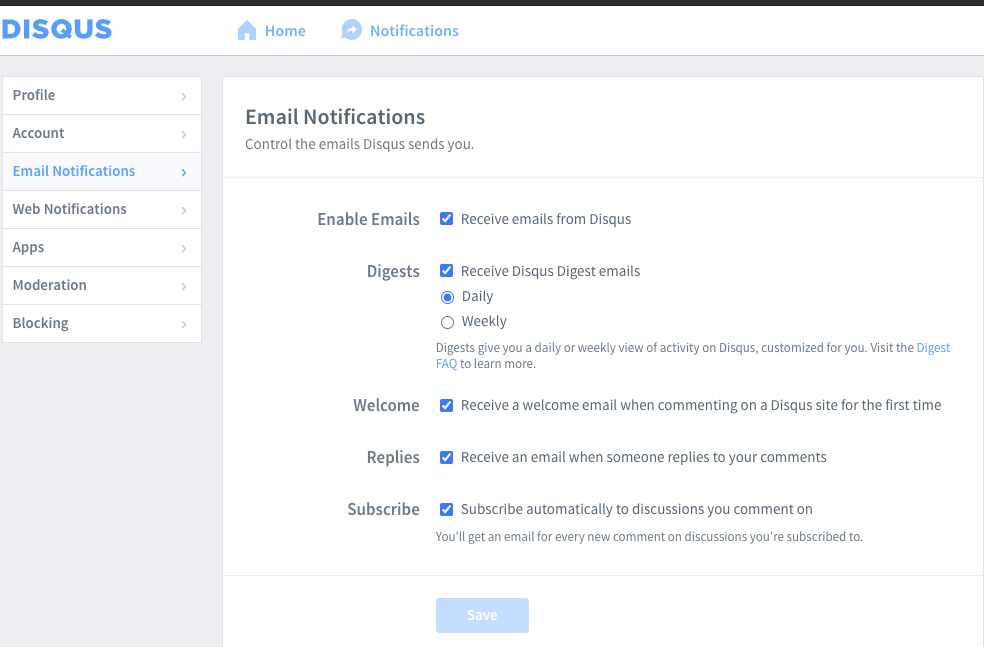
Task: Open the Web Notifications settings section
Action: coord(70,209)
